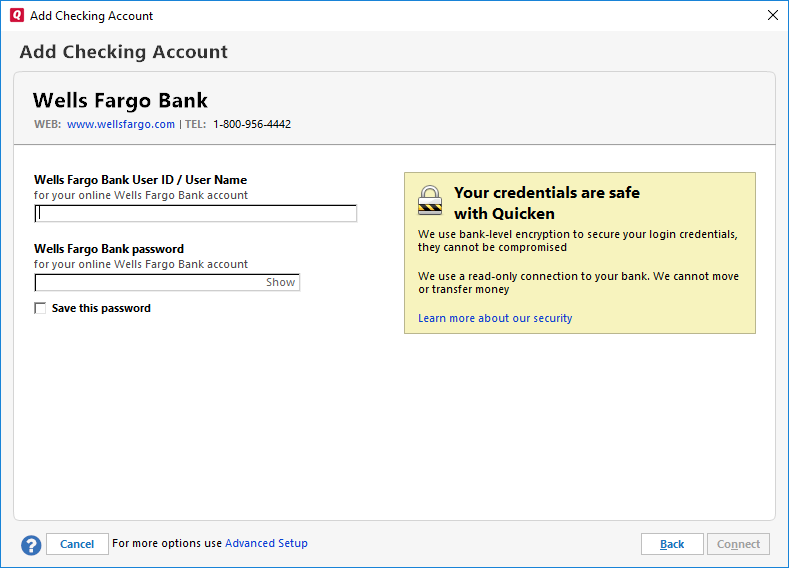Click the Wells Fargo Bank heading
Image resolution: width=789 pixels, height=568 pixels.
click(120, 101)
